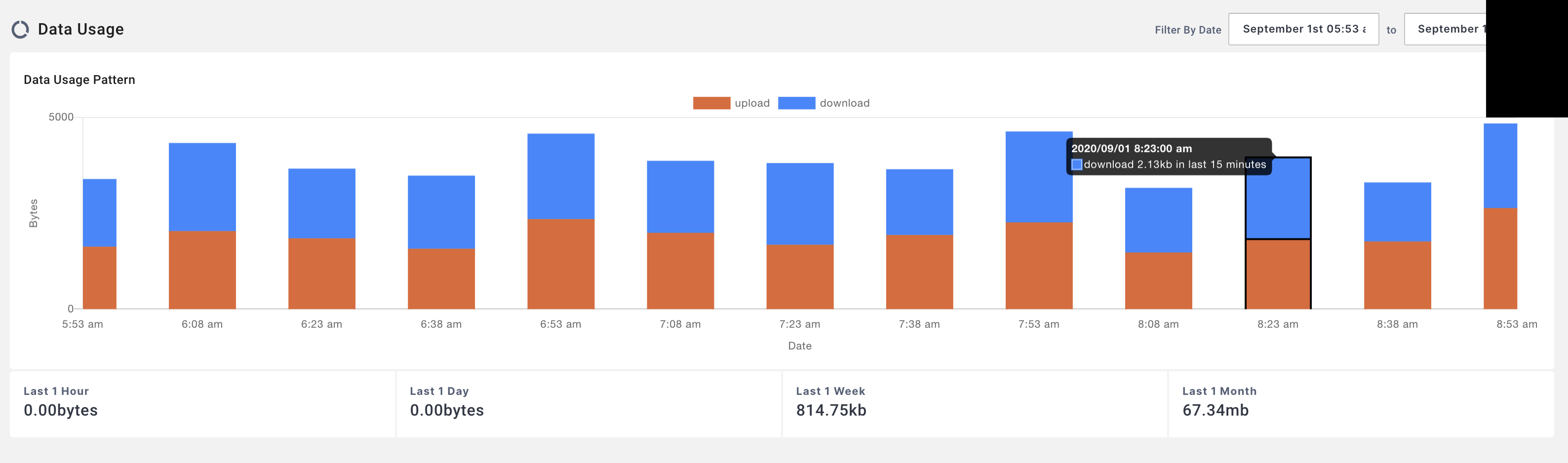Select the Last 1 Month usage card
This screenshot has height=463, width=1568.
pyautogui.click(x=1361, y=403)
